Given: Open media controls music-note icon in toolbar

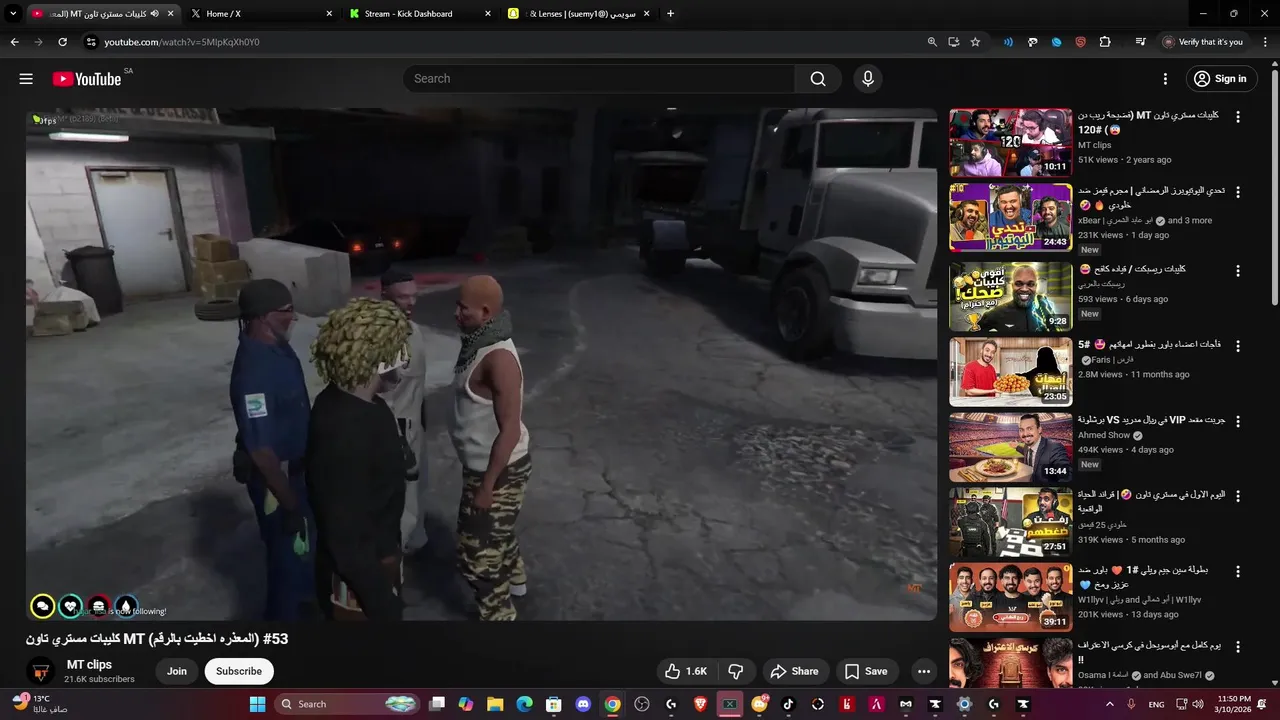Looking at the screenshot, I should point(1140,42).
